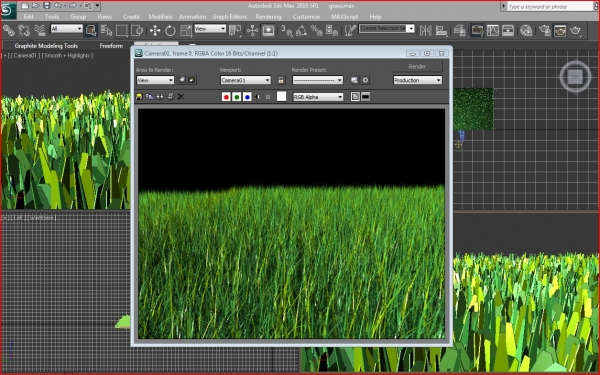
Task: Click the Mirror tool icon
Action: pyautogui.click(x=426, y=30)
